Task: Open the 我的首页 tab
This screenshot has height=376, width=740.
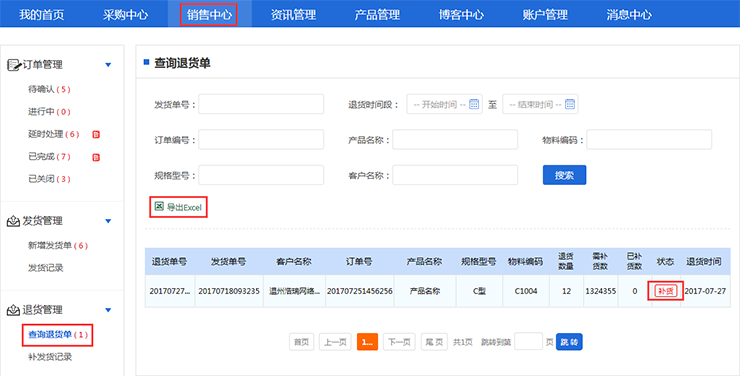Action: (x=42, y=14)
